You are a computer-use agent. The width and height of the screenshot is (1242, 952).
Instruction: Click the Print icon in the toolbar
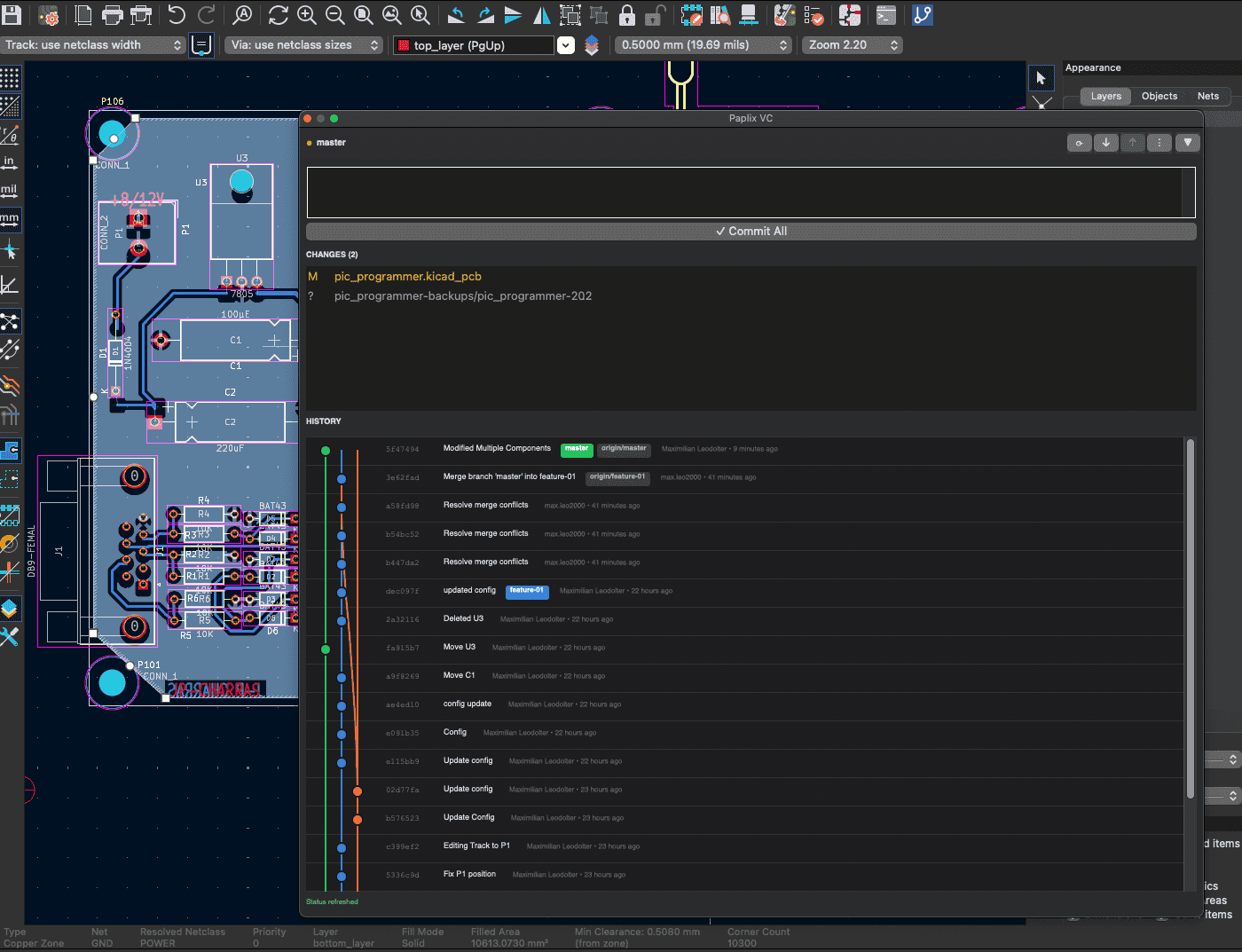pyautogui.click(x=113, y=15)
